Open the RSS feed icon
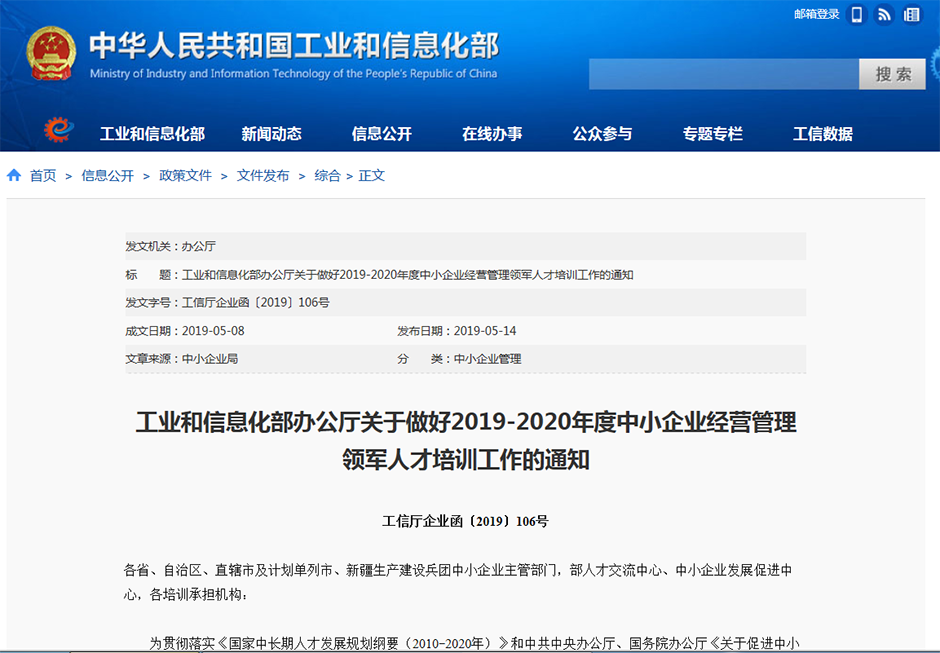This screenshot has width=940, height=653. coord(884,14)
